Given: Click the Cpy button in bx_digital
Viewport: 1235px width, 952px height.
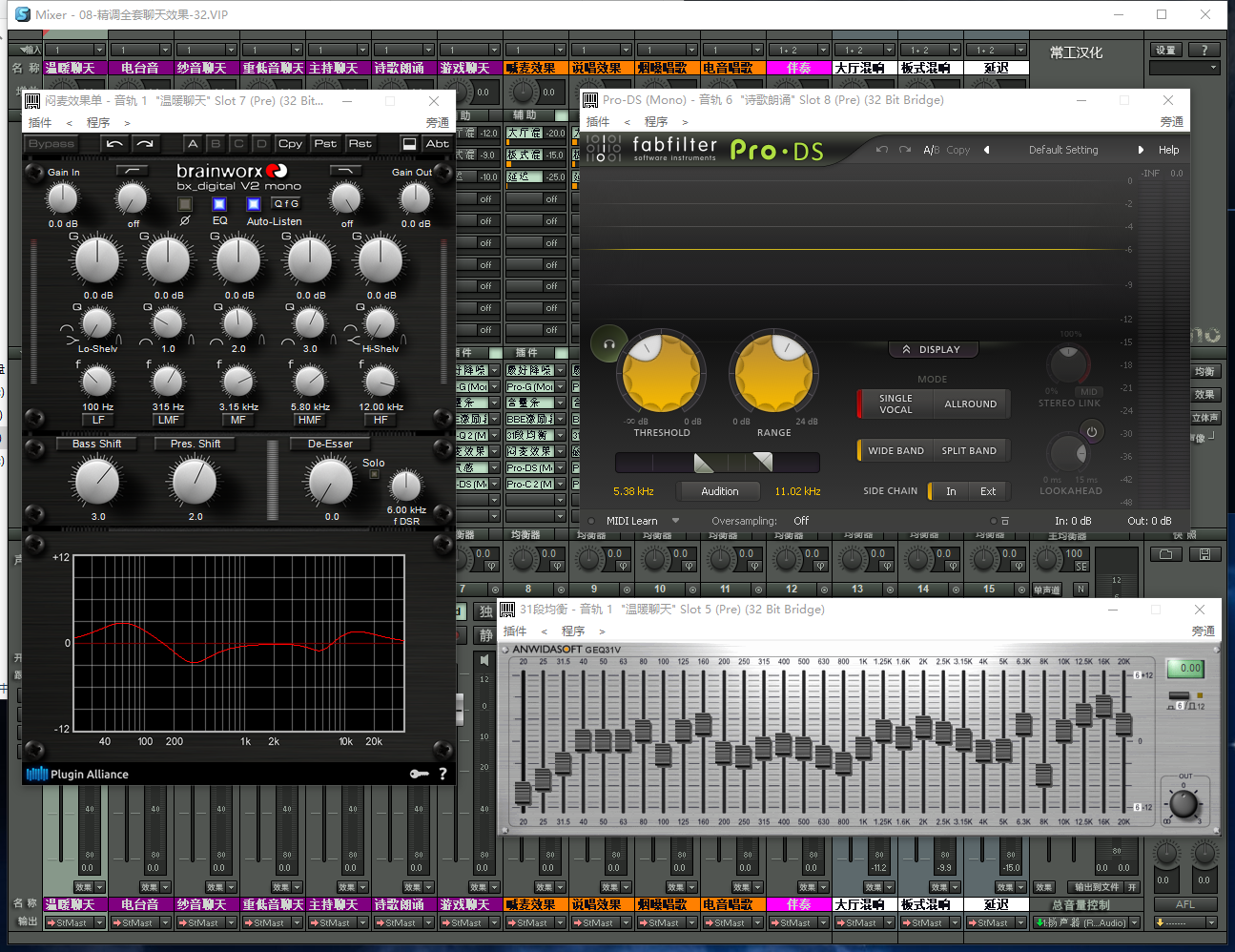Looking at the screenshot, I should click(290, 143).
